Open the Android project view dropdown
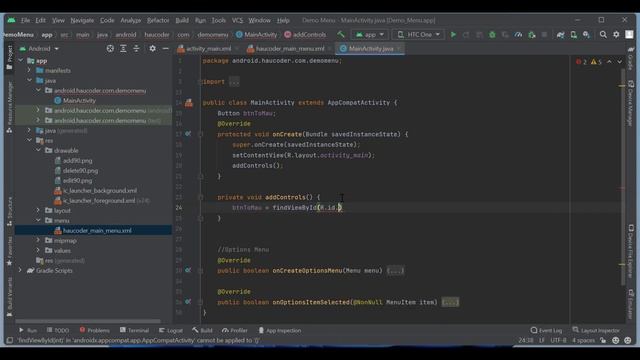Screen dimensions: 640x360 click(x=39, y=49)
